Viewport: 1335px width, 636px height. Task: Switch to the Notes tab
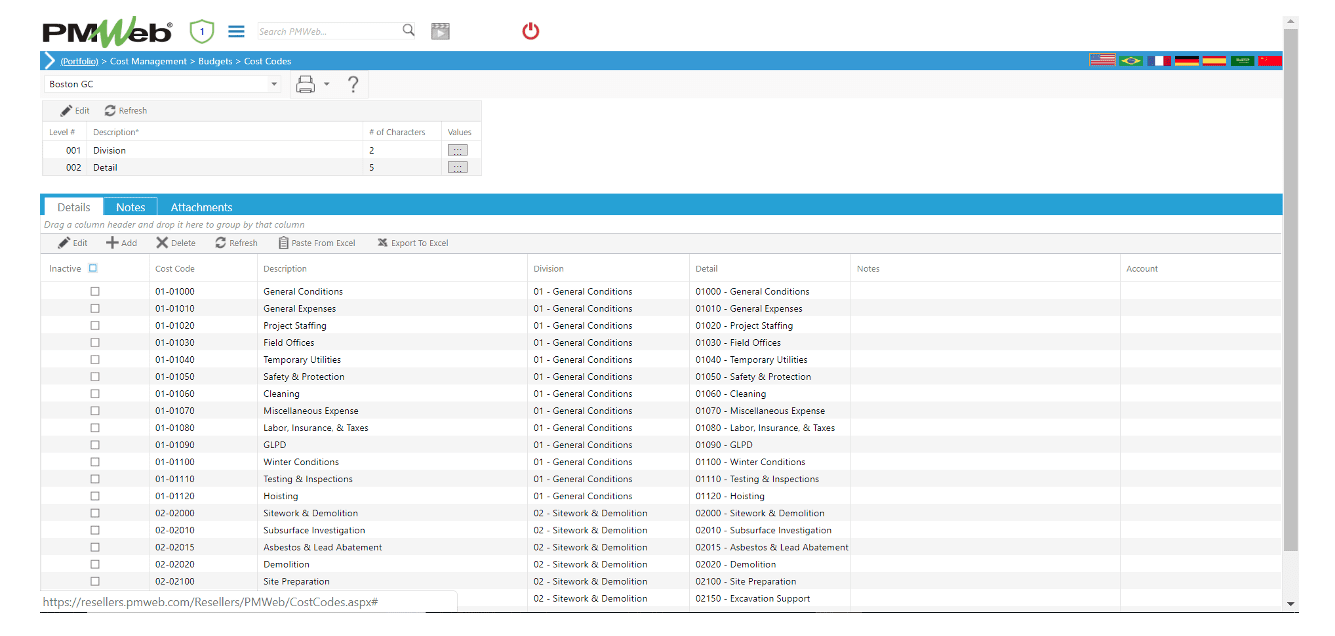click(x=131, y=207)
